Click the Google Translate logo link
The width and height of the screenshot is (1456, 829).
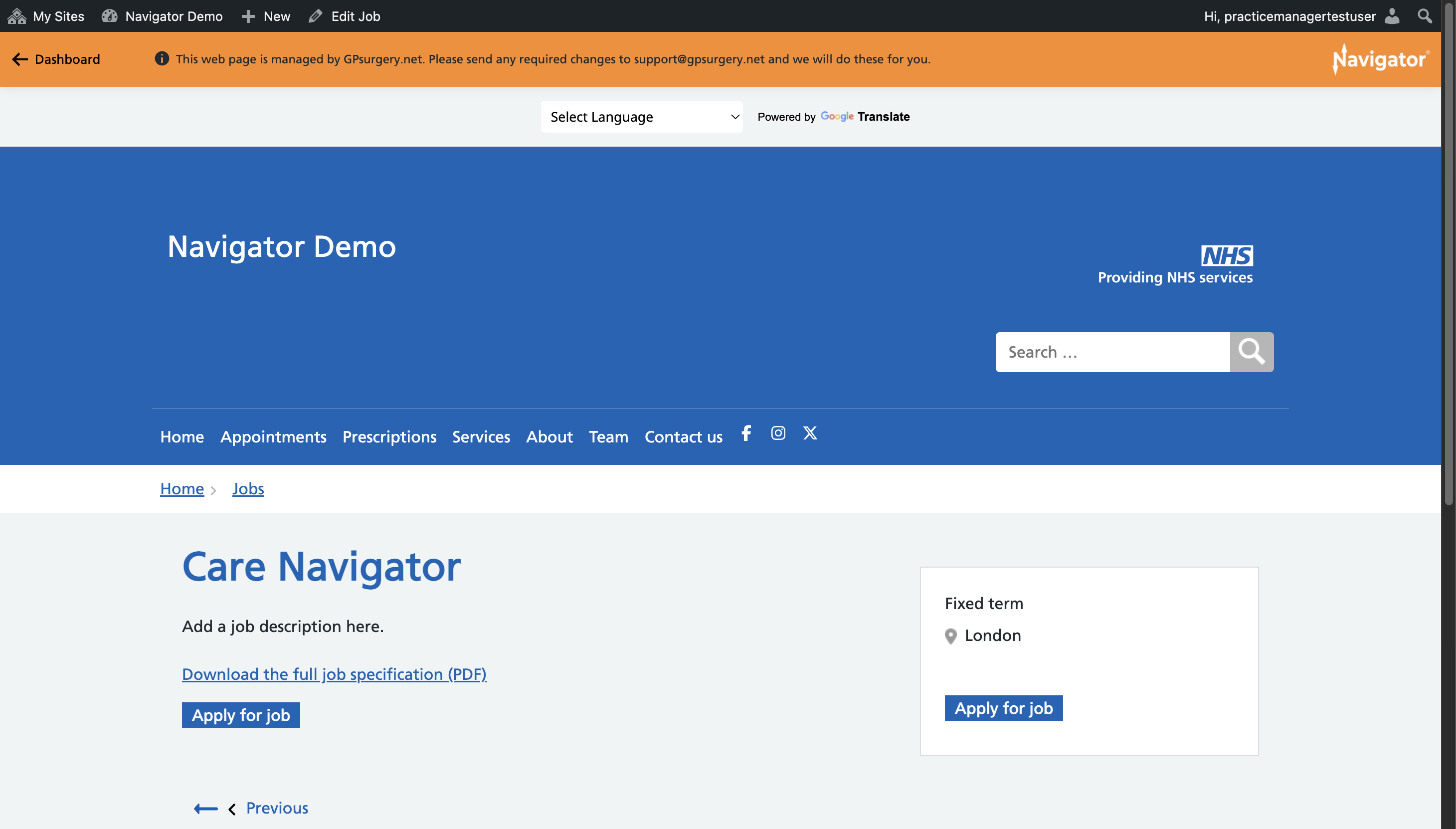point(865,117)
